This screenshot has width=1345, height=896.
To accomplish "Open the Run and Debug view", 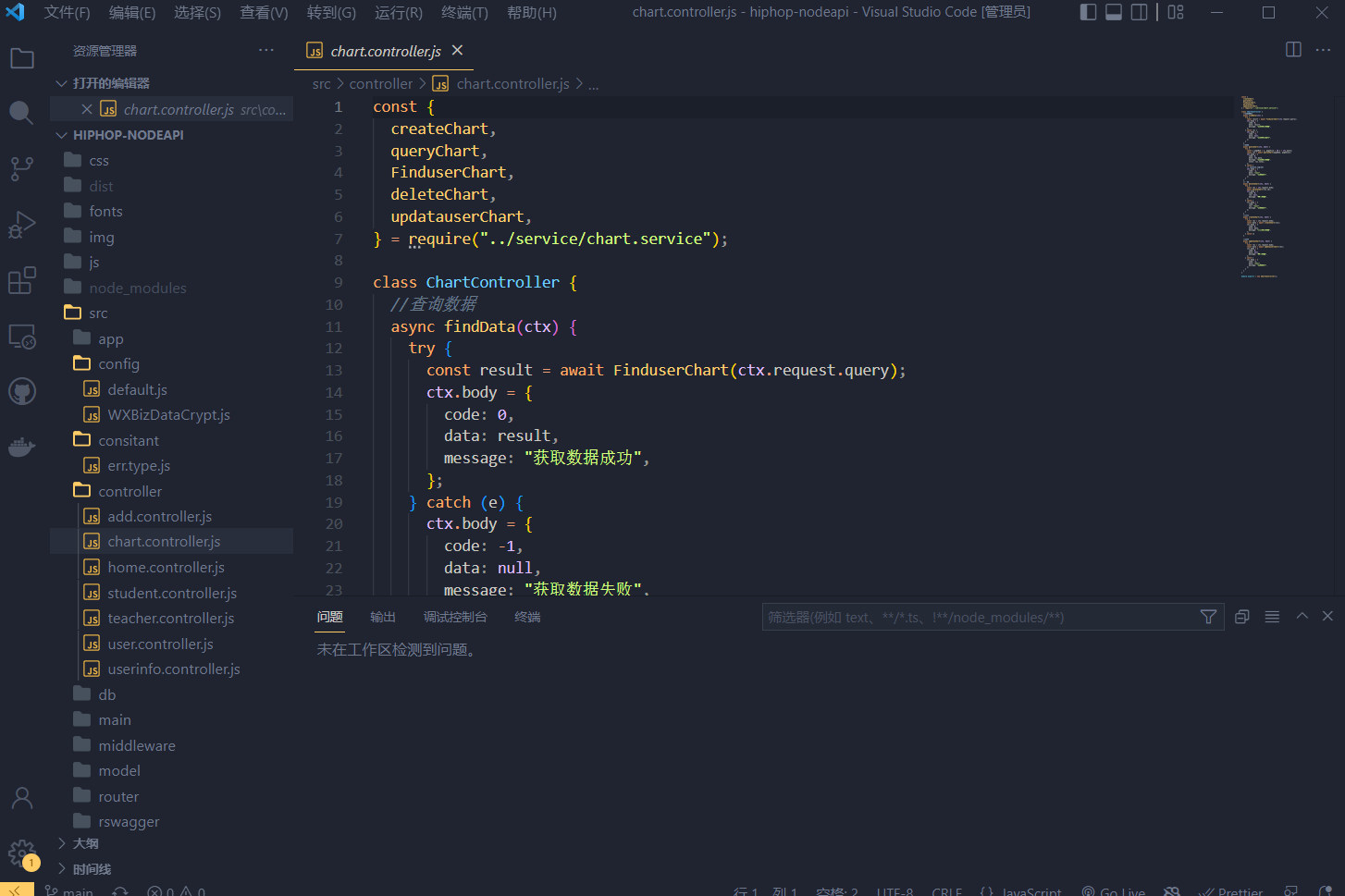I will point(22,225).
